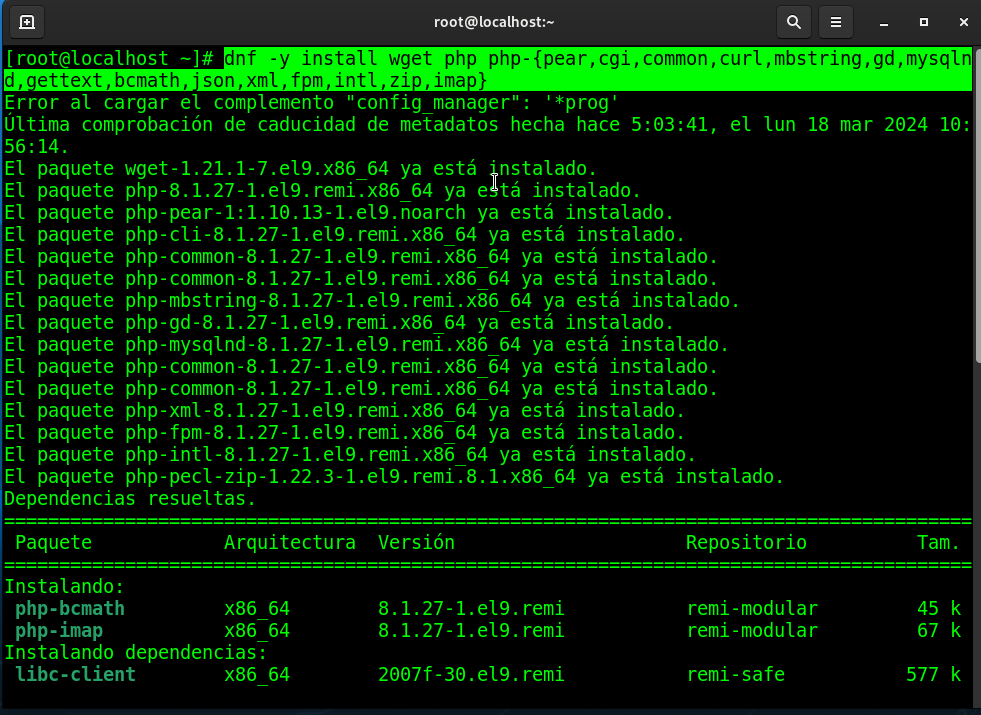Screen dimensions: 981x715
Task: Click the php-bcmath package name
Action: 70,608
